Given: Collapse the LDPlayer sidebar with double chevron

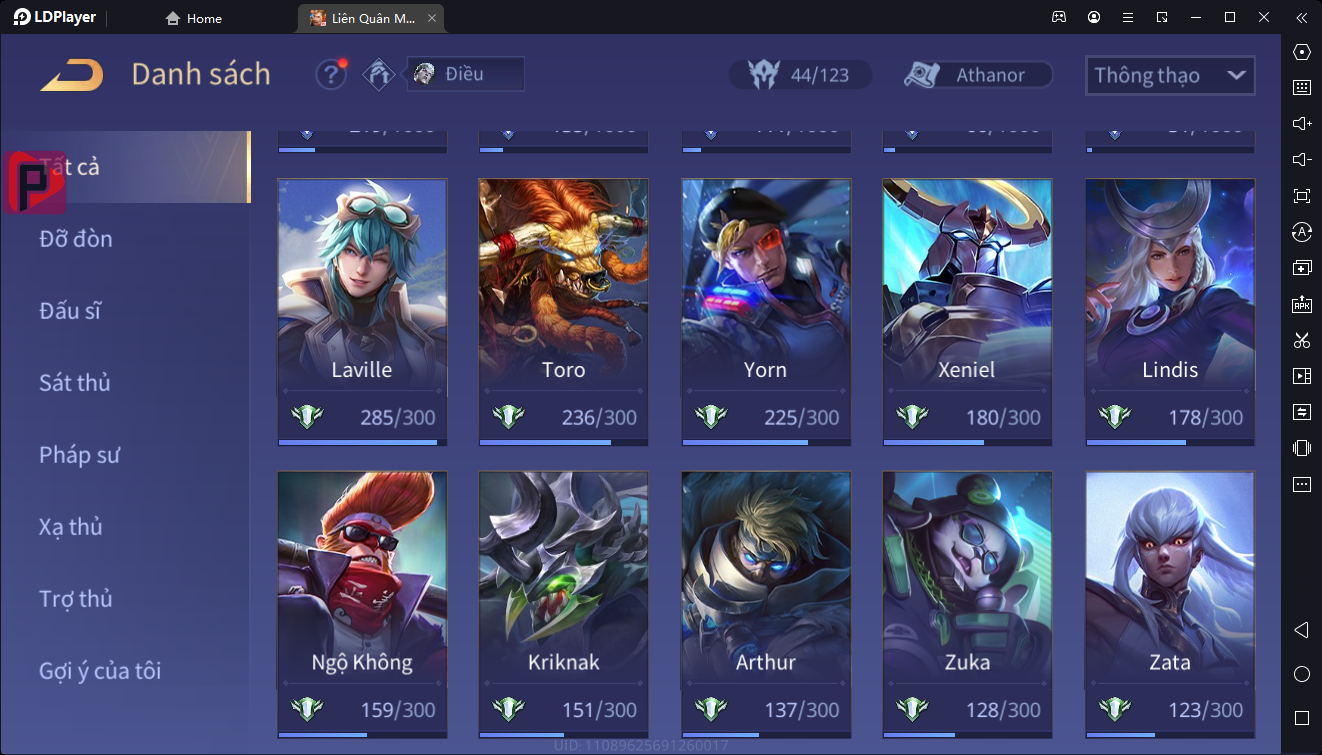Looking at the screenshot, I should click(1301, 17).
